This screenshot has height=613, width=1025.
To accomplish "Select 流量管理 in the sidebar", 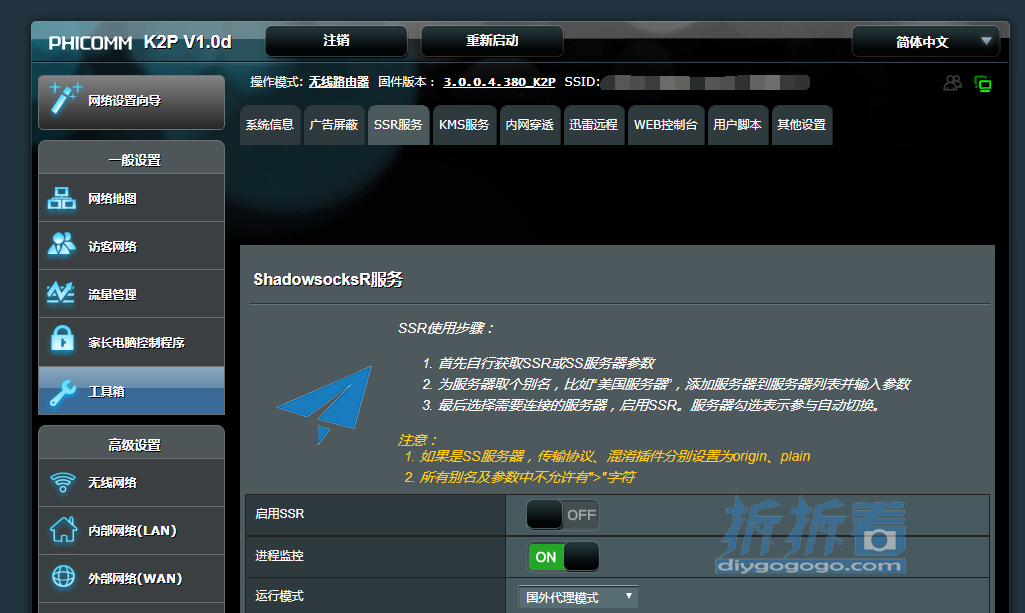I will tap(131, 294).
